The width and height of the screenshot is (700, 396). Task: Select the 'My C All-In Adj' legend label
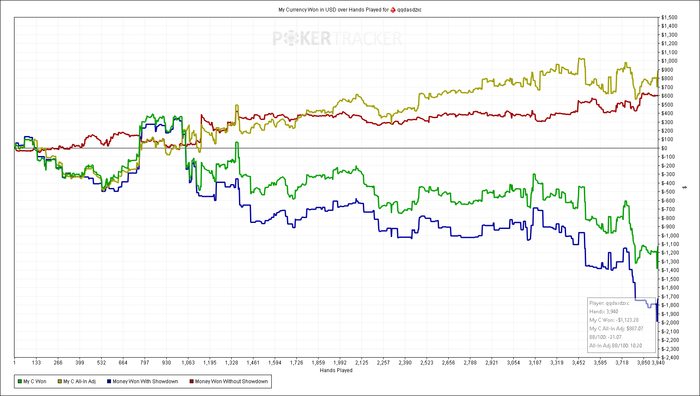click(x=79, y=382)
